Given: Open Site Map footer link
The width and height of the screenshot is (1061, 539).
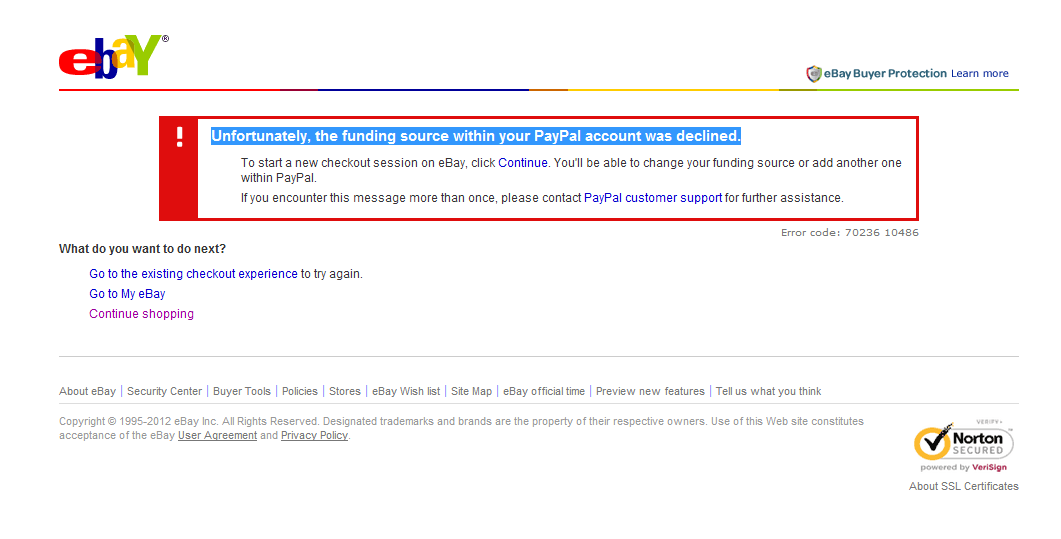Looking at the screenshot, I should (472, 392).
